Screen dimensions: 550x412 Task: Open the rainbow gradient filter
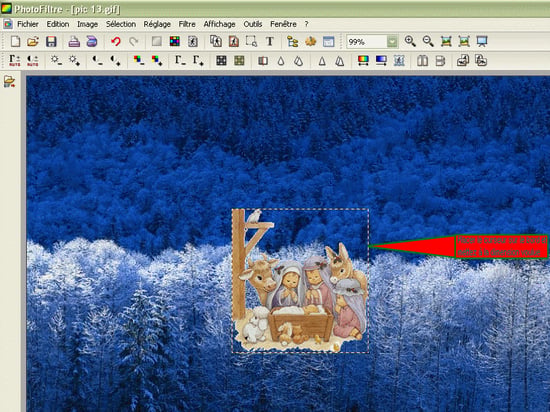(363, 61)
